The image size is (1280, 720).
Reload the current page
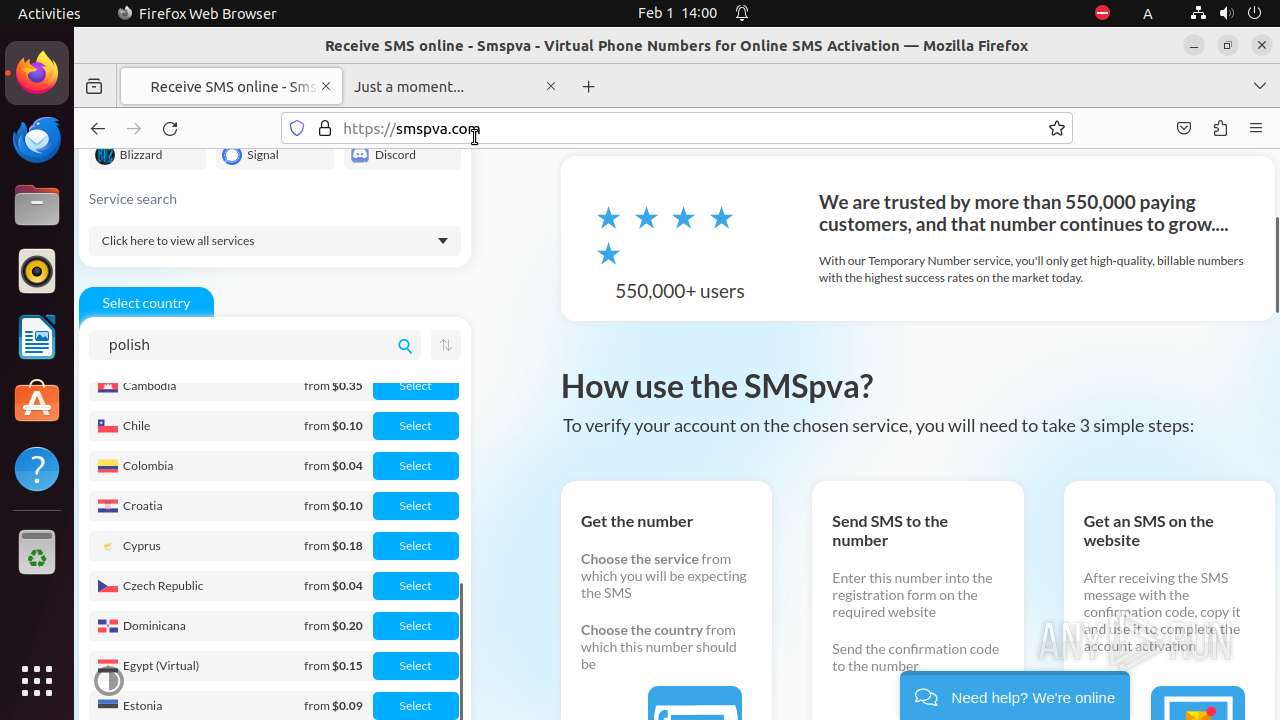click(170, 128)
